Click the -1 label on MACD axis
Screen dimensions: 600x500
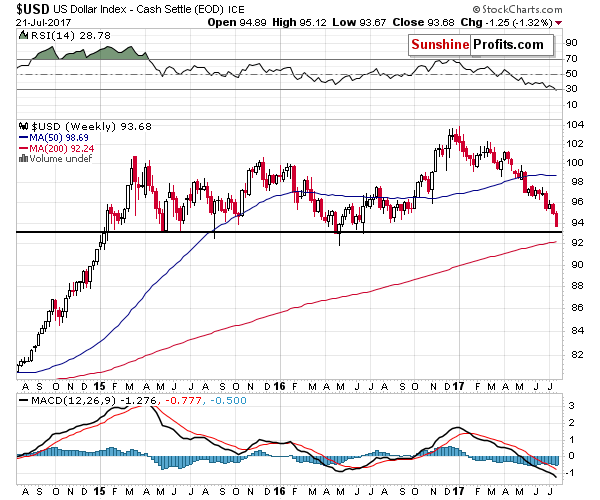pos(570,473)
